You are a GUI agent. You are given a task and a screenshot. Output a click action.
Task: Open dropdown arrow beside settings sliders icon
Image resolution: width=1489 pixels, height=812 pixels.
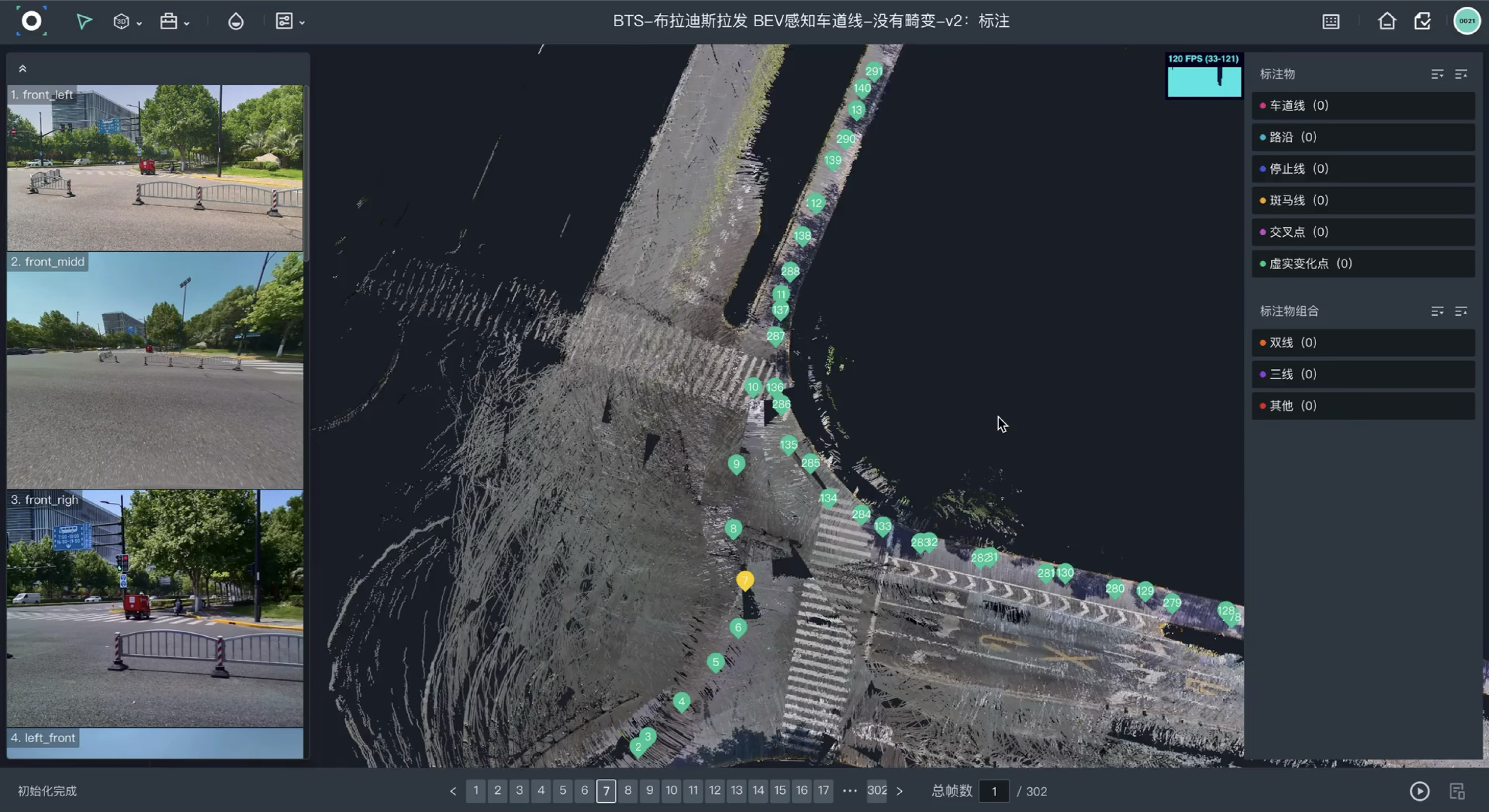[302, 23]
